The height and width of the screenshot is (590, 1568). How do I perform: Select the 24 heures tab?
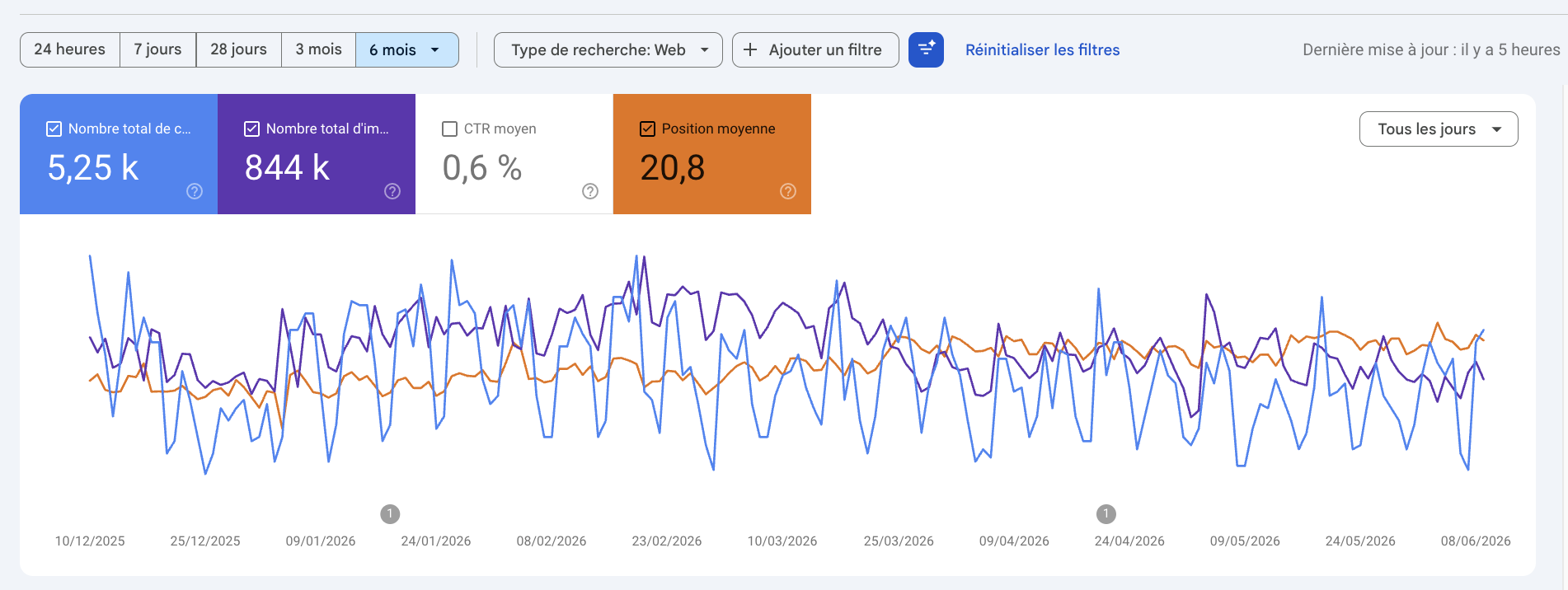point(70,49)
